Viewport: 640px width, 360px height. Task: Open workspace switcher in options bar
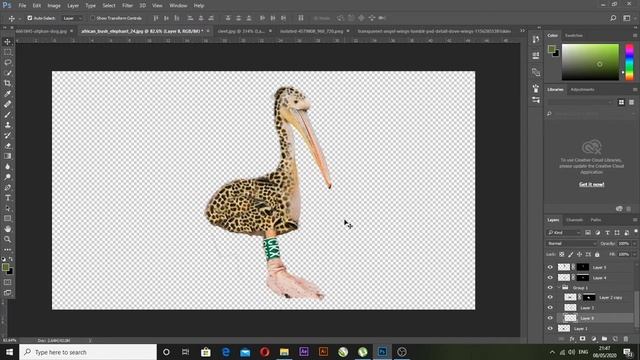coord(627,18)
